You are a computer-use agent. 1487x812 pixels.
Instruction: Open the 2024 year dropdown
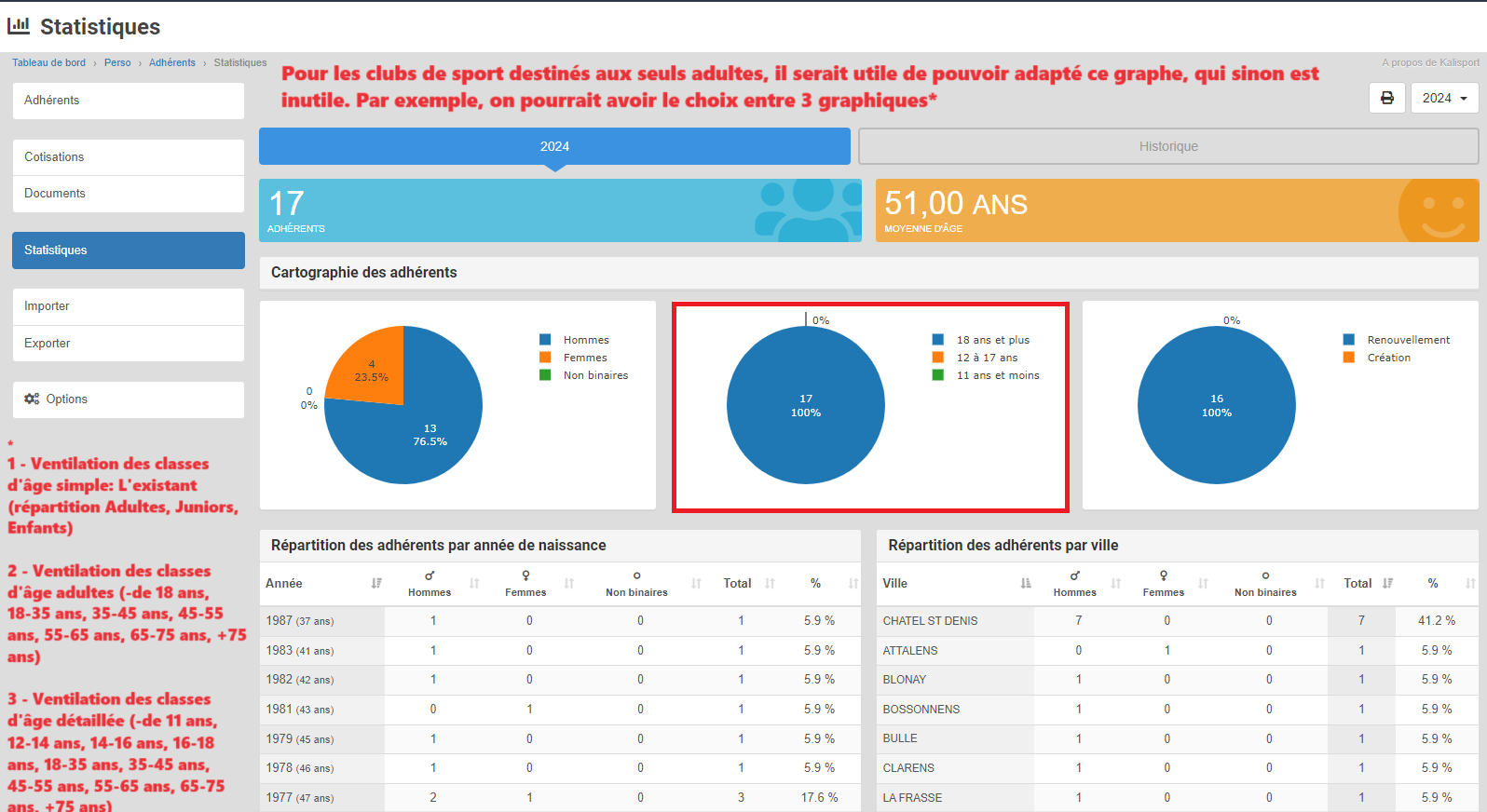pyautogui.click(x=1444, y=98)
